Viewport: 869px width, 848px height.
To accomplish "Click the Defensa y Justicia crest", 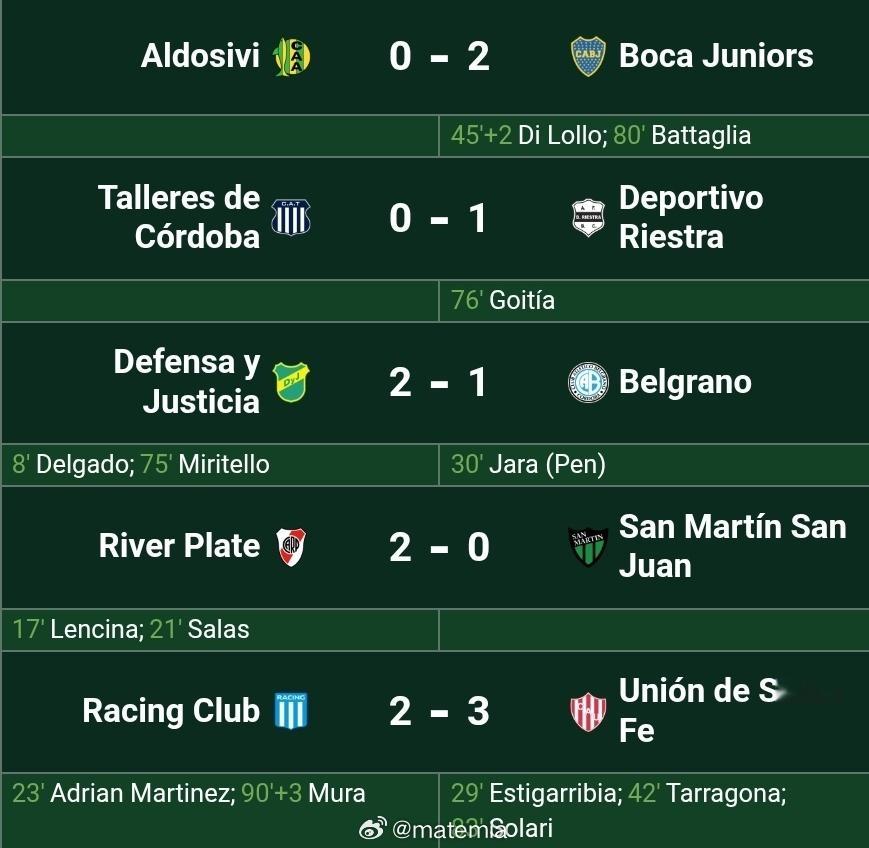I will (291, 382).
